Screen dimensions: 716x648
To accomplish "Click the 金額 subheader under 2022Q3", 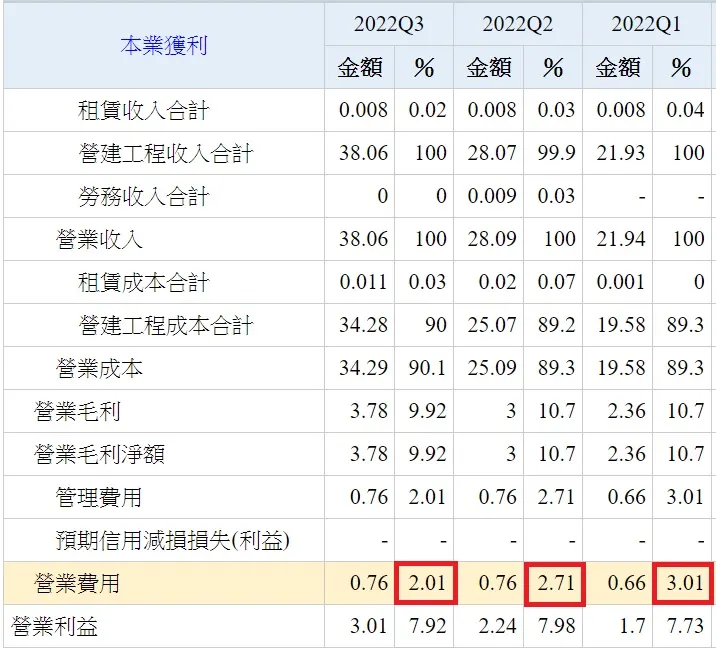I will coord(360,68).
